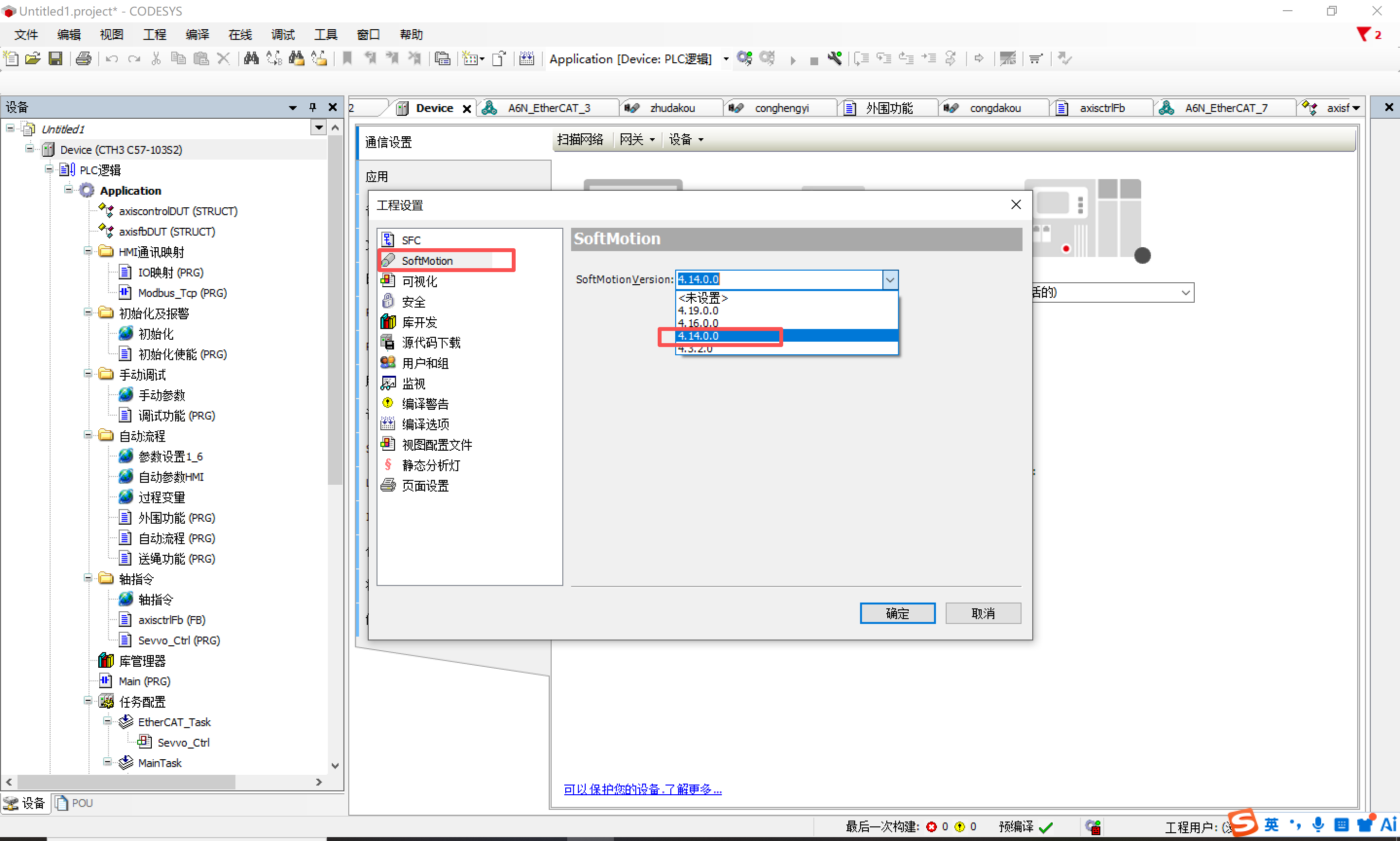Choose version 4.16.0.0 from the list
Viewport: 1400px width, 841px height.
click(787, 323)
